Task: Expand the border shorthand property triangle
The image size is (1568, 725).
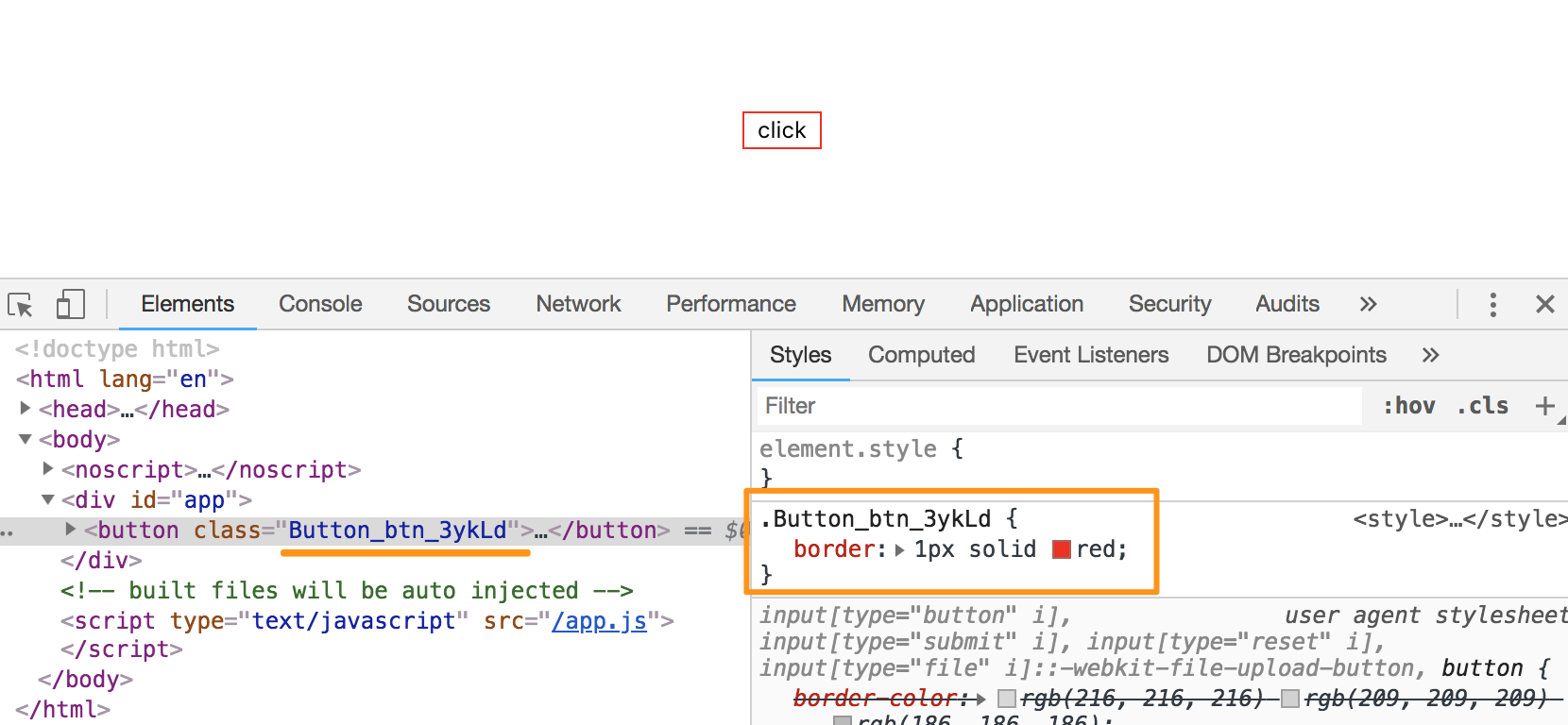Action: [900, 549]
